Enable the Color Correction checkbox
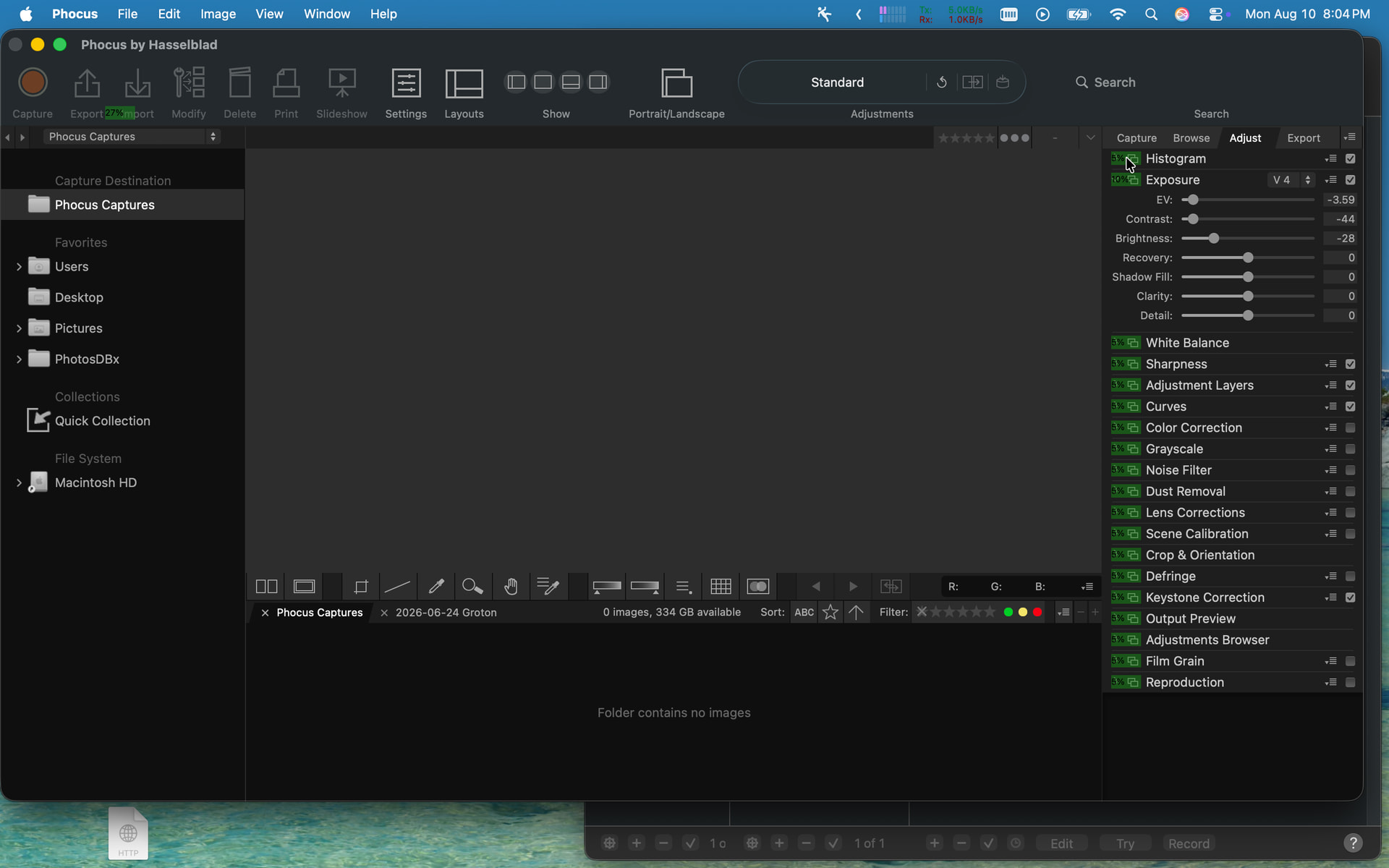 1350,428
